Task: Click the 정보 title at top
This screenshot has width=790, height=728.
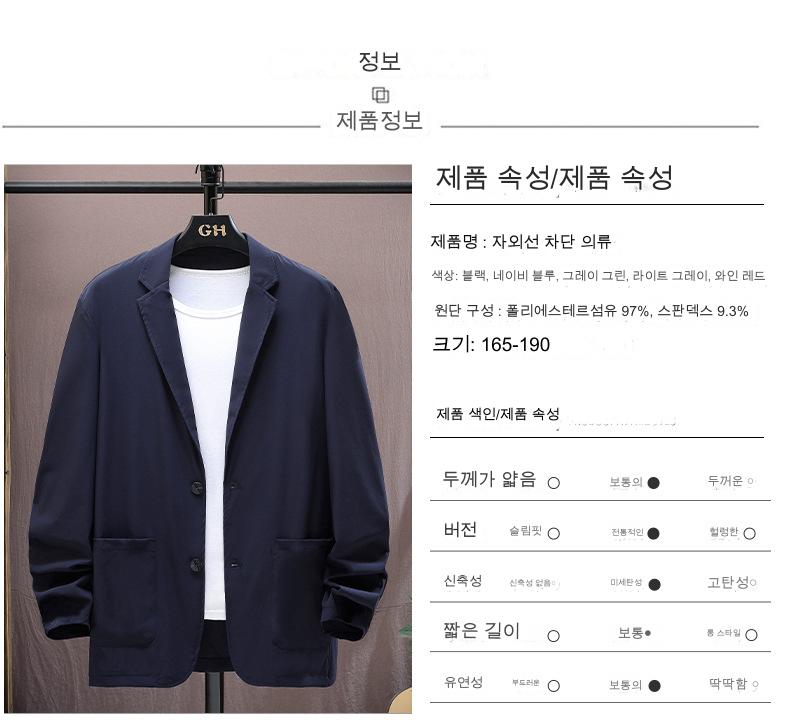Action: coord(379,61)
